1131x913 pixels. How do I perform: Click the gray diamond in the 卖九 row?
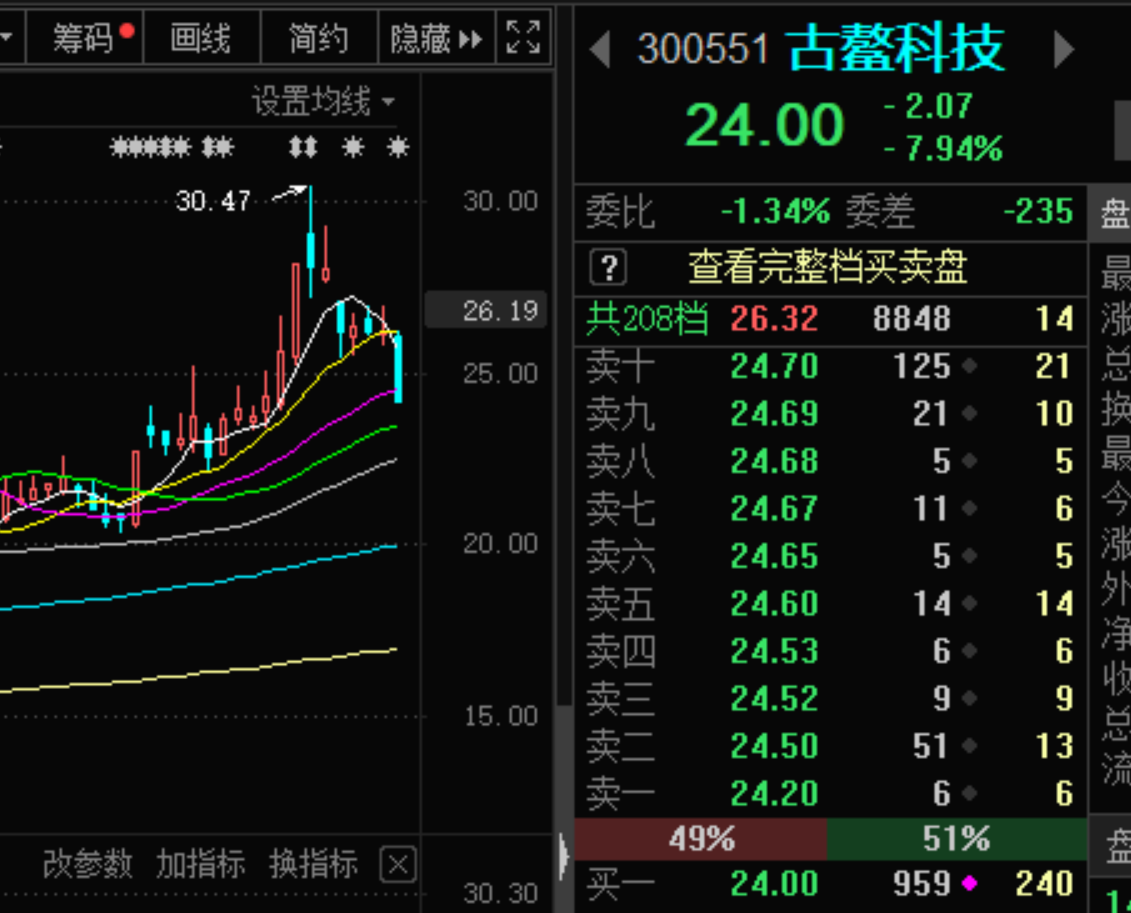click(x=969, y=413)
